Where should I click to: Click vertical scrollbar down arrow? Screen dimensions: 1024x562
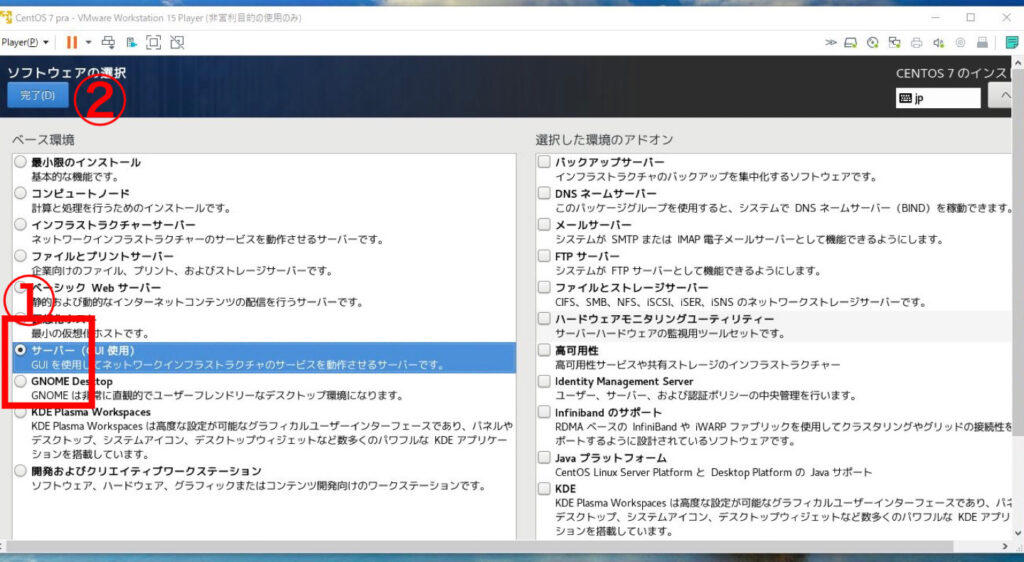click(x=1018, y=533)
